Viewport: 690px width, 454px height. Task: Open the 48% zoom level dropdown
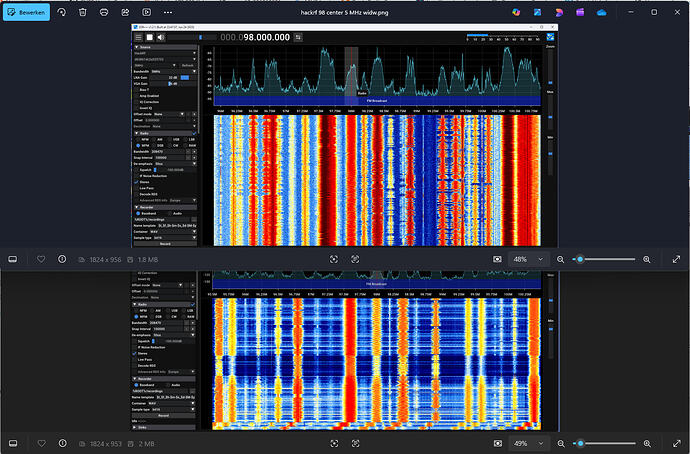pyautogui.click(x=527, y=259)
